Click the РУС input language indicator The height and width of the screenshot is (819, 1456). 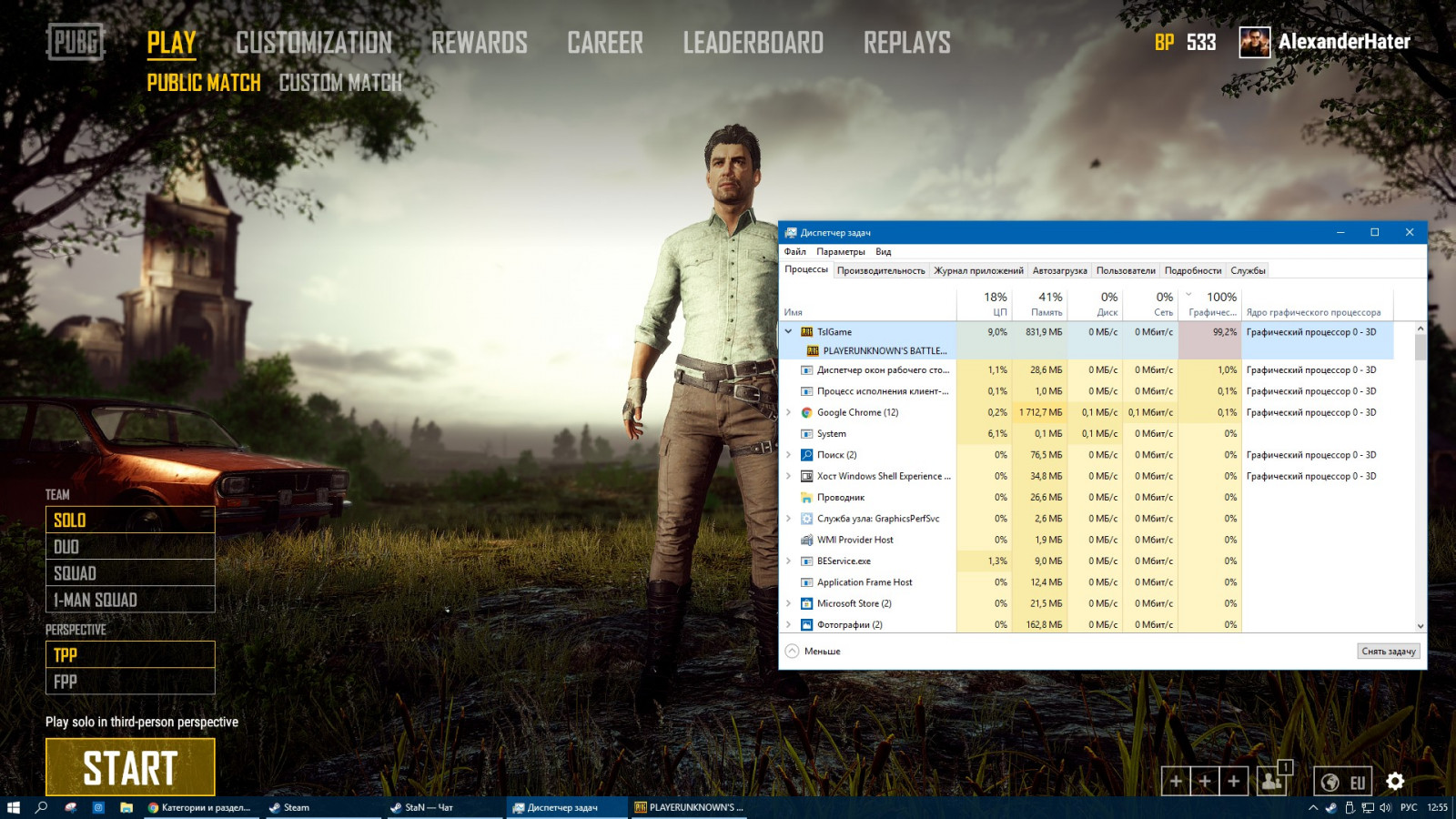pos(1409,807)
